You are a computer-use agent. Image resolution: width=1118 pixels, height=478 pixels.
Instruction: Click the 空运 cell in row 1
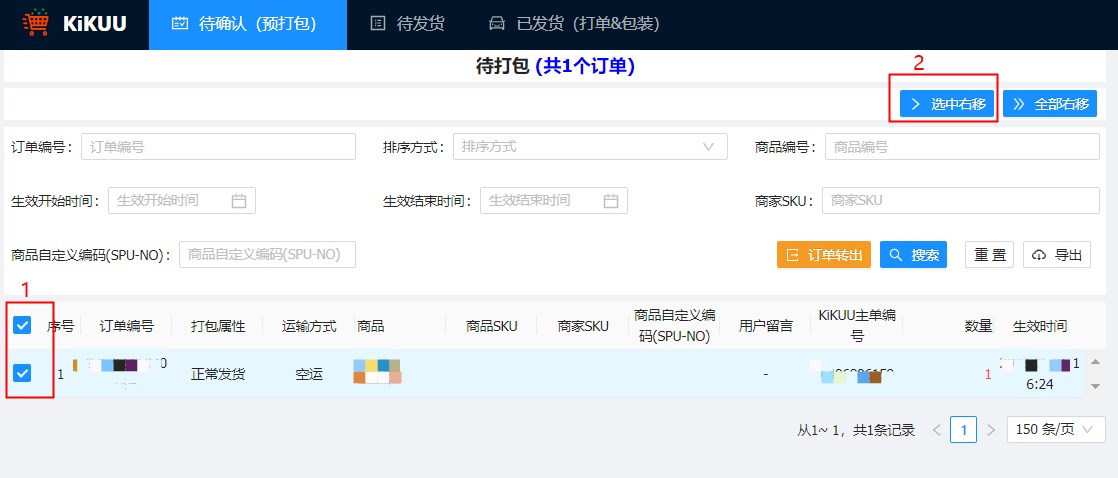tap(309, 374)
